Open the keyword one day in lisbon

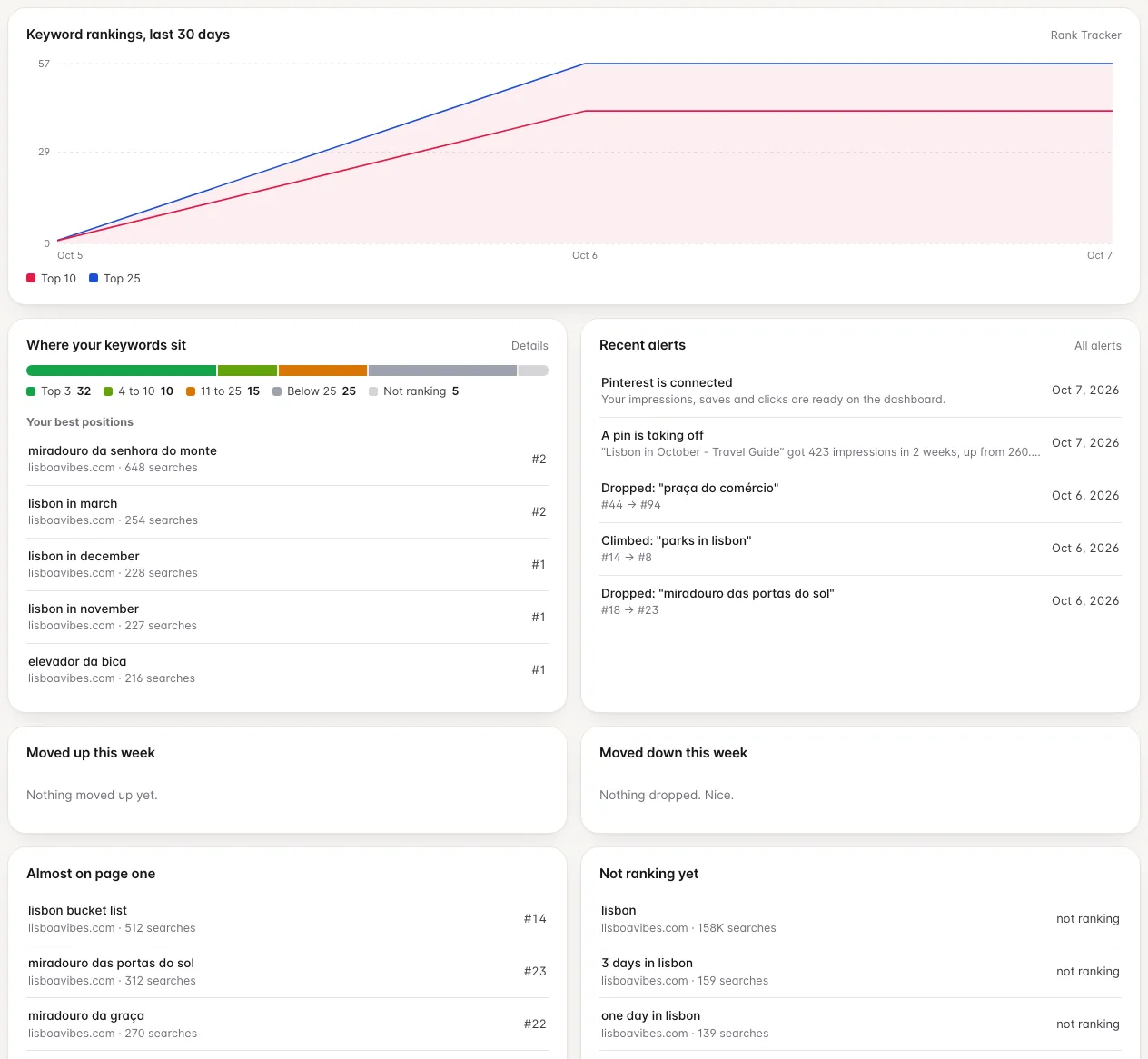click(x=860, y=1024)
